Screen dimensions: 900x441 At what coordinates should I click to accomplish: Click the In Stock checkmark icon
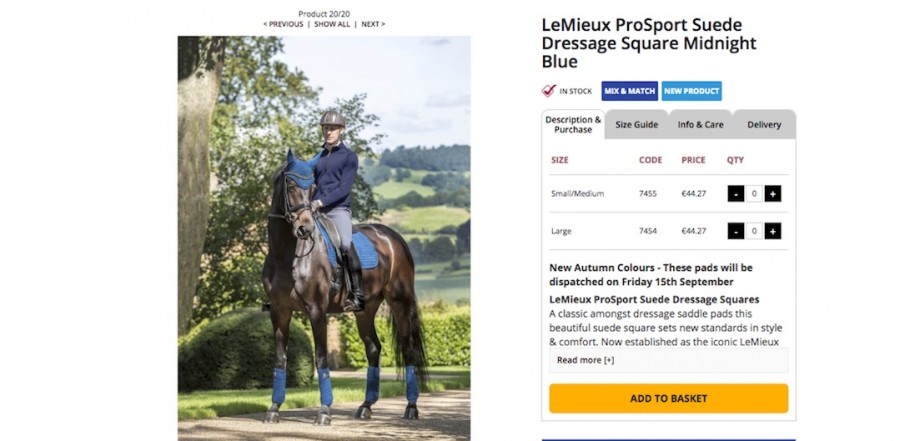tap(549, 91)
